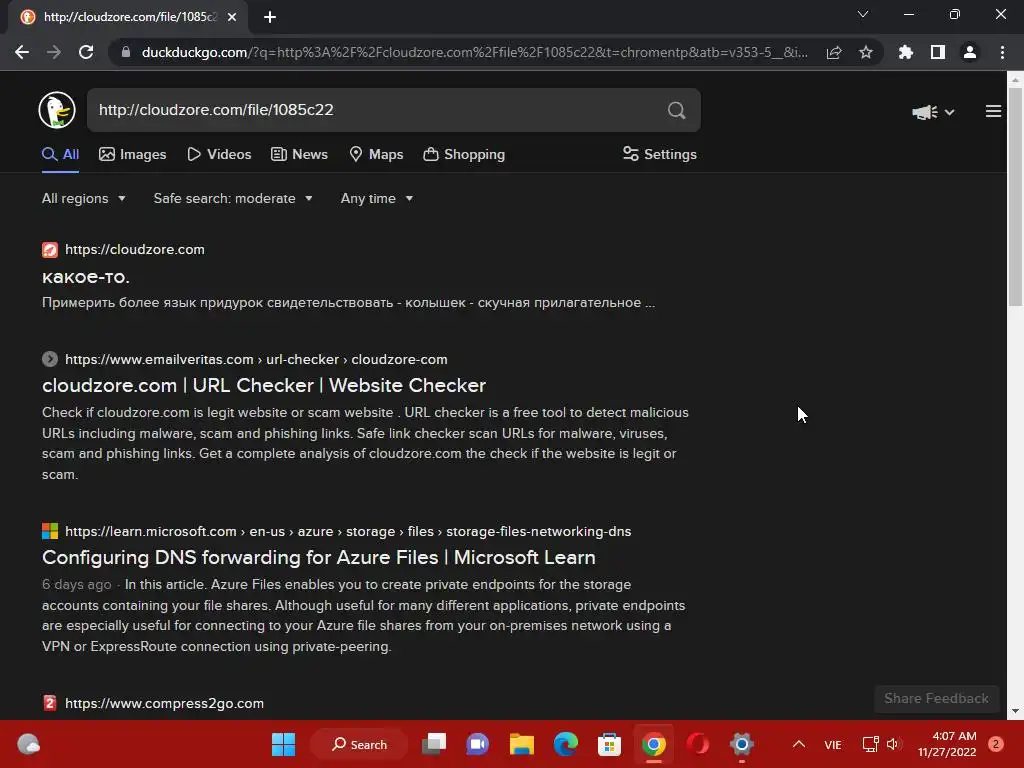Click the compress2go red favicon
Image resolution: width=1024 pixels, height=768 pixels.
(50, 703)
